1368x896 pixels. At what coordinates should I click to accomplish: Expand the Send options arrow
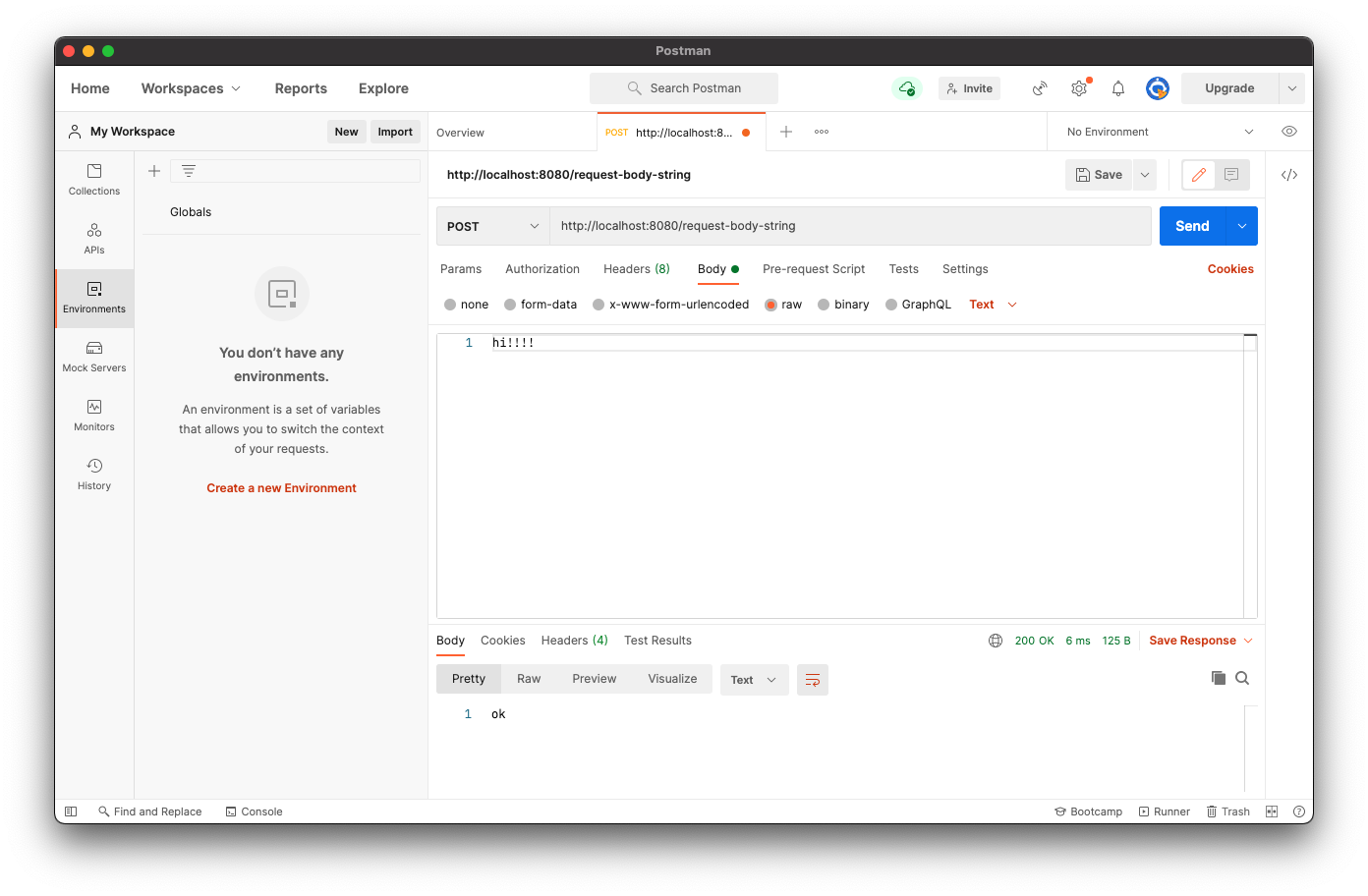[1242, 226]
